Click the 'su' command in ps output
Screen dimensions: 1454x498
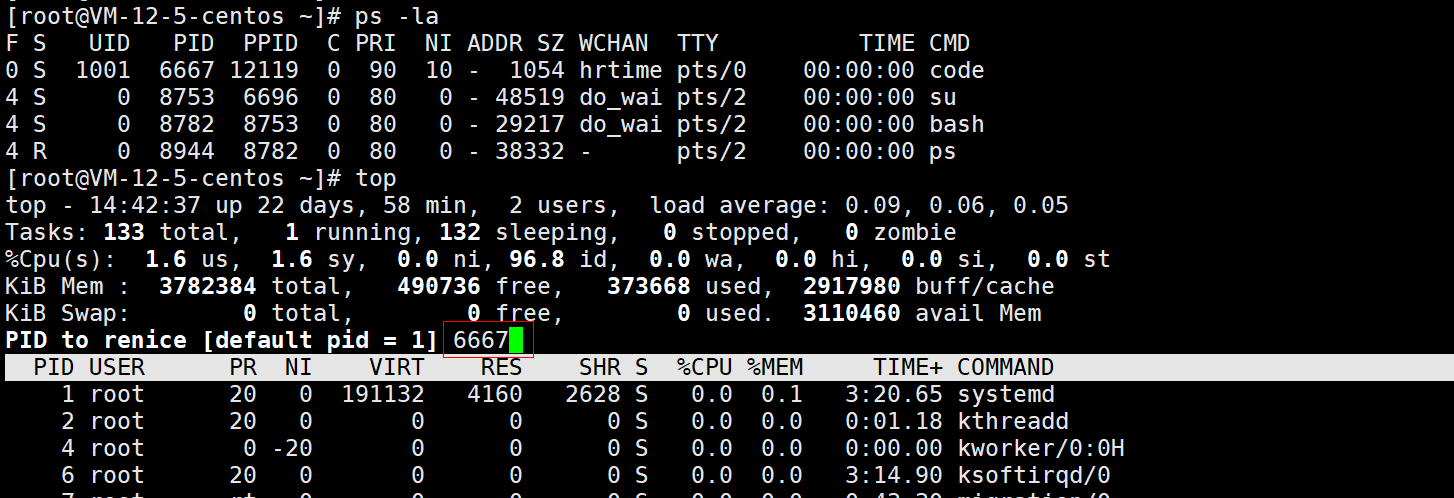pos(943,98)
